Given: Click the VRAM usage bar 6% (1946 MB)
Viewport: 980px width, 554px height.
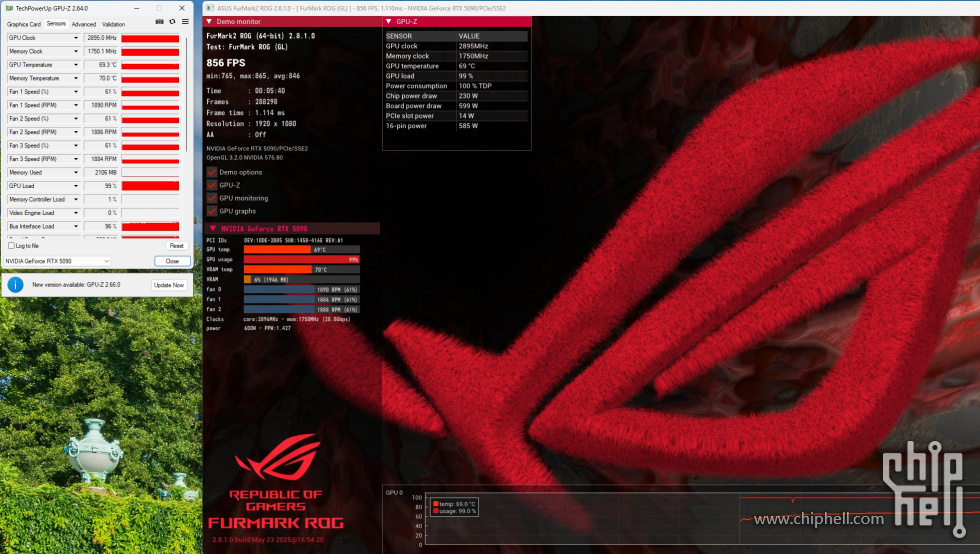Looking at the screenshot, I should 301,280.
